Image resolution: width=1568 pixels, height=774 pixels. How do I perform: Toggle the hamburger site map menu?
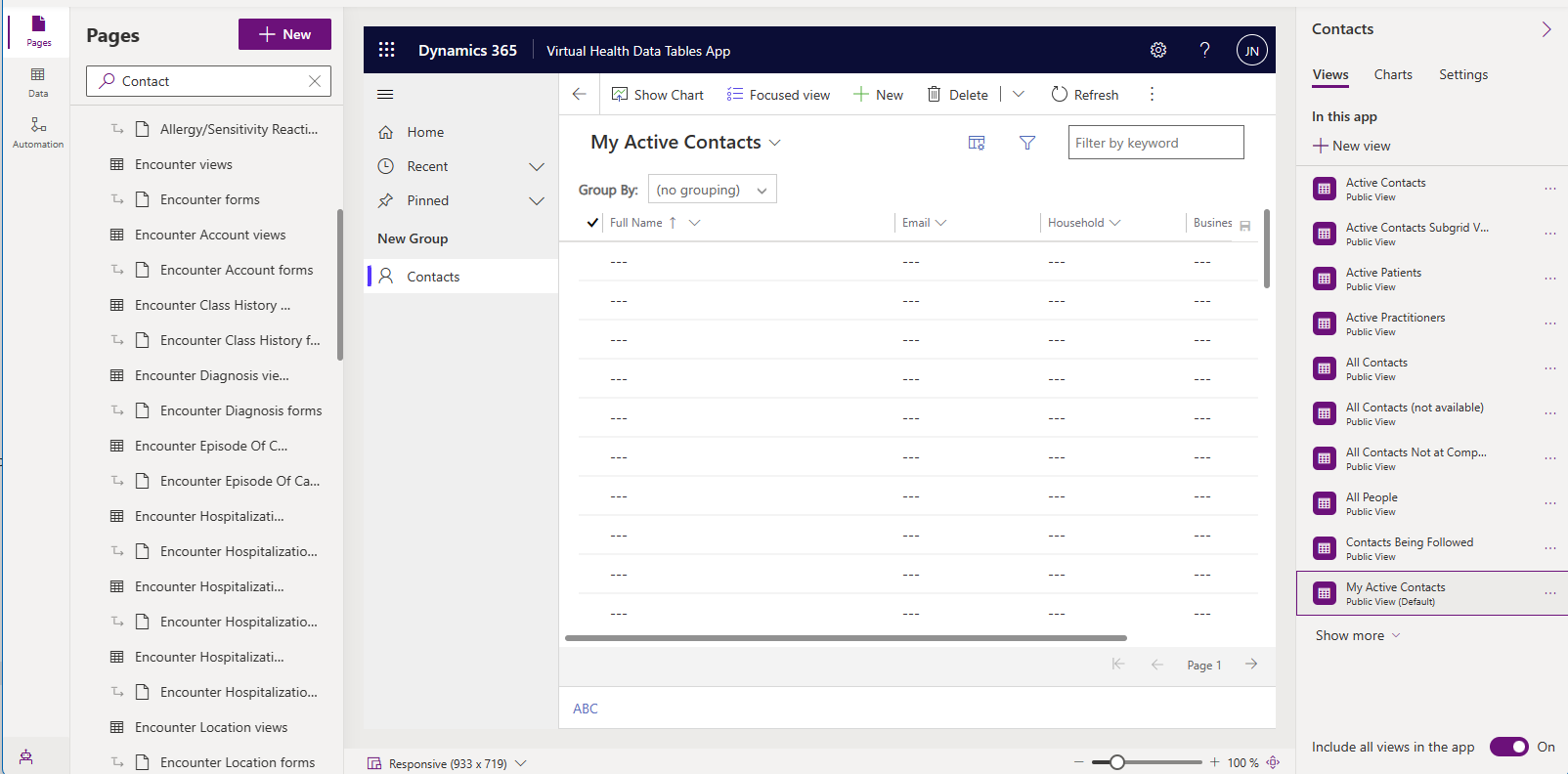pyautogui.click(x=385, y=95)
